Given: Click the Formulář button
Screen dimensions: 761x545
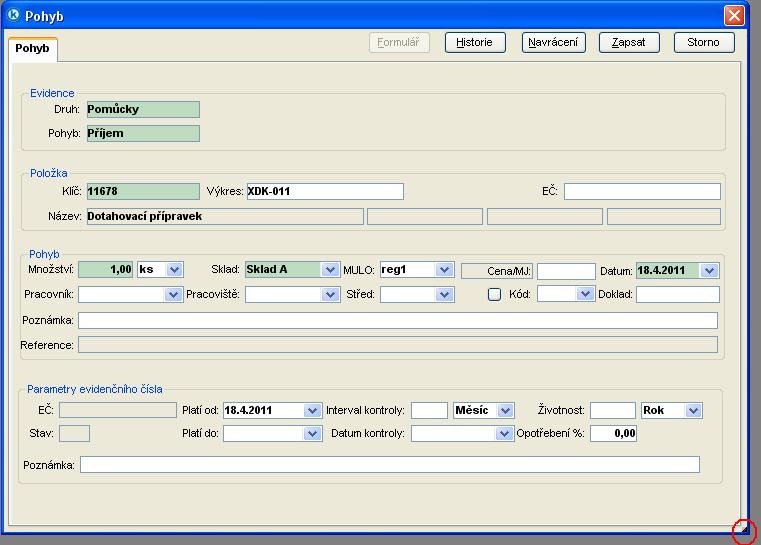Looking at the screenshot, I should click(x=399, y=43).
